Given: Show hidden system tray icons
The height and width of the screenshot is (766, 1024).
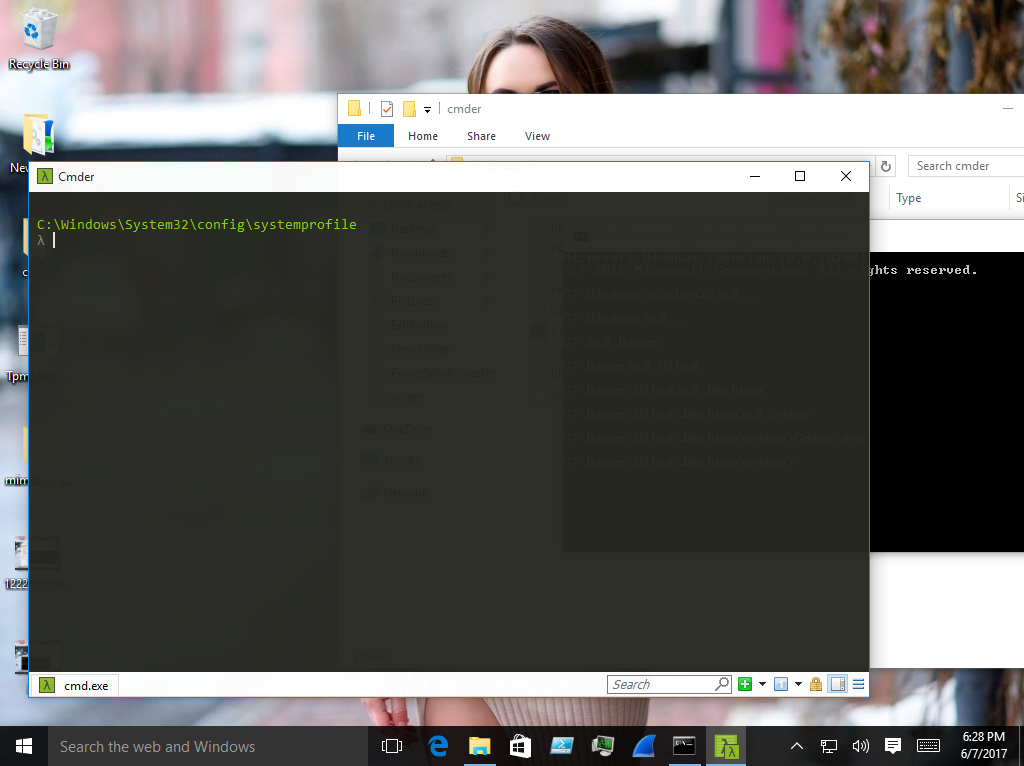Looking at the screenshot, I should pyautogui.click(x=797, y=746).
